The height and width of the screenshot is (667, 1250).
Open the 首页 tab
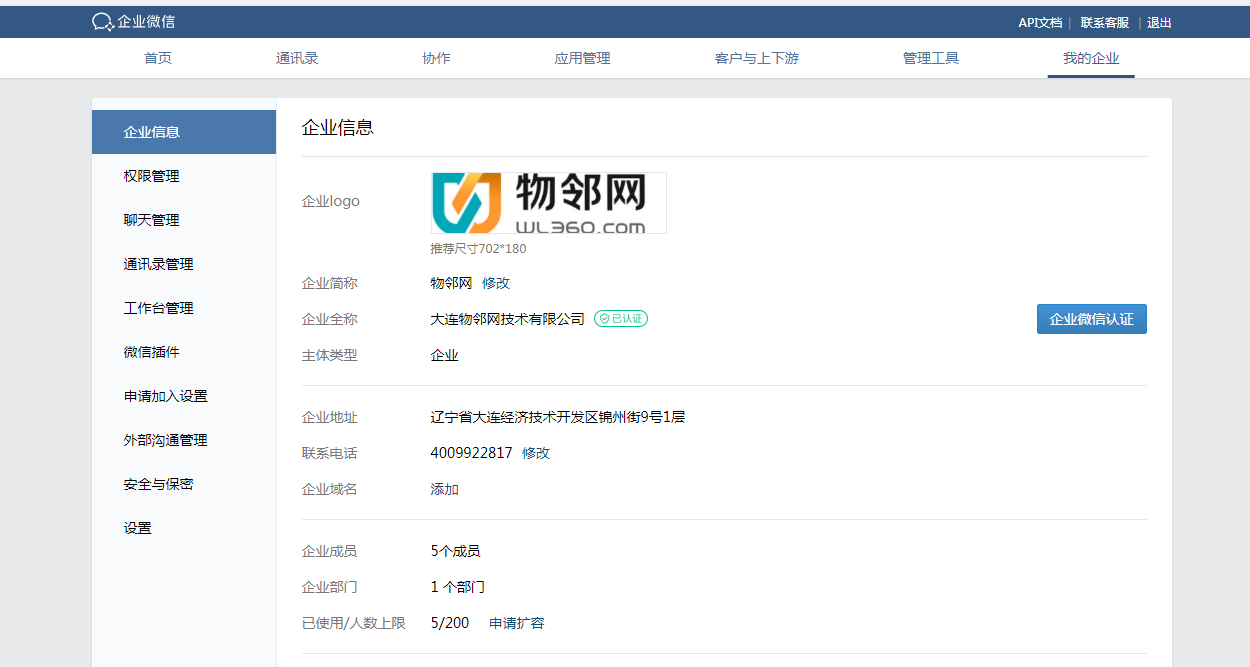pyautogui.click(x=158, y=58)
